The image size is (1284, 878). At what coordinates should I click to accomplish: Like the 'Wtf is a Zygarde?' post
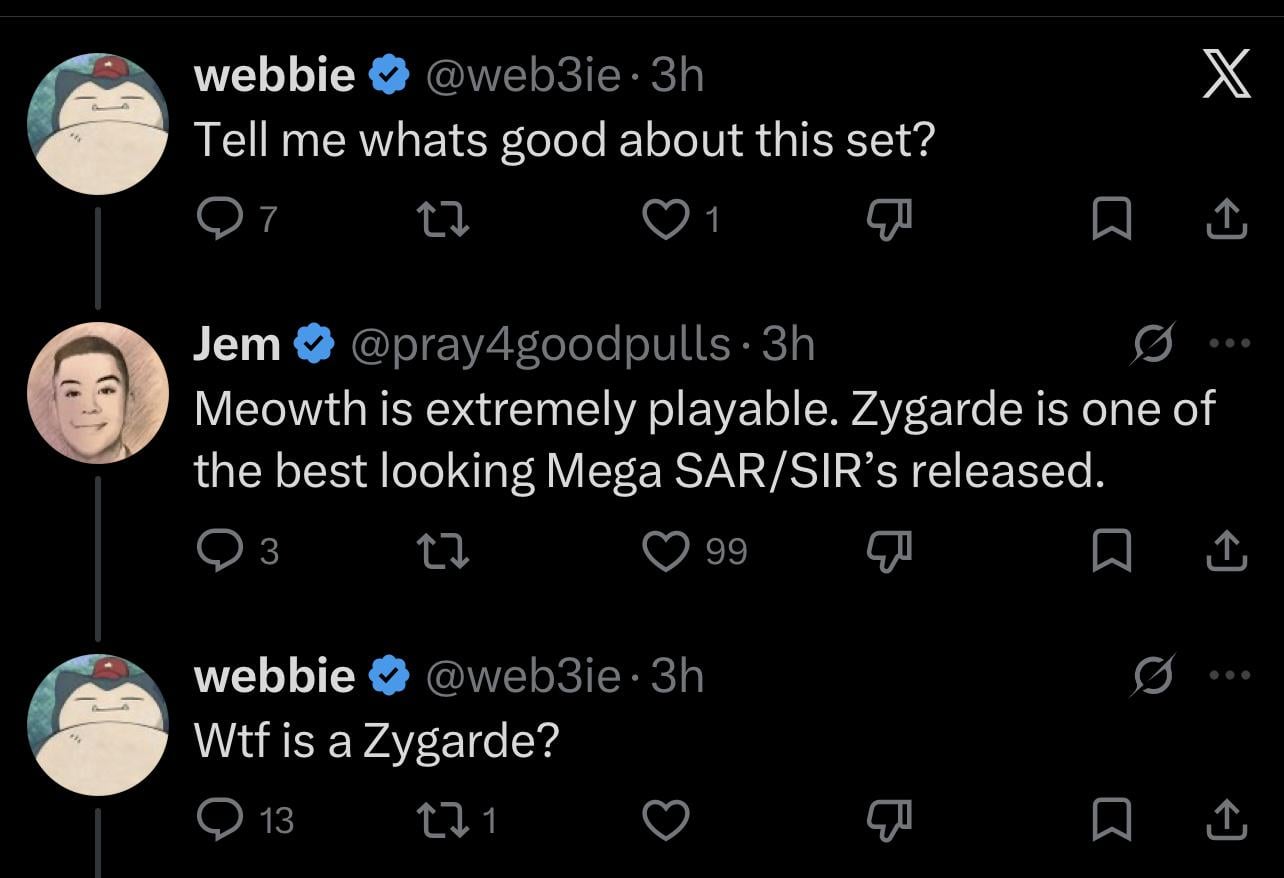[665, 820]
